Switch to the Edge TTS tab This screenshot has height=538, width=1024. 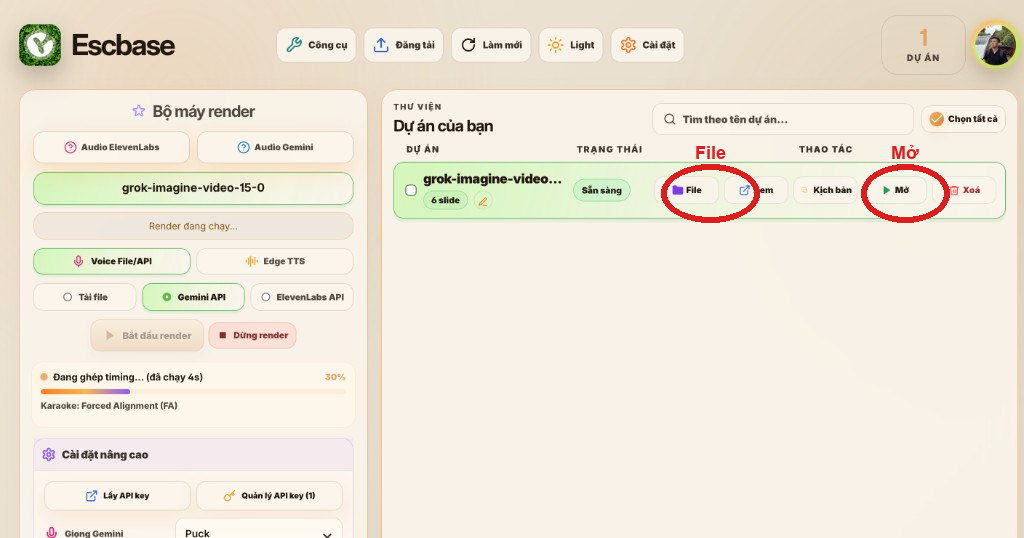(x=275, y=261)
